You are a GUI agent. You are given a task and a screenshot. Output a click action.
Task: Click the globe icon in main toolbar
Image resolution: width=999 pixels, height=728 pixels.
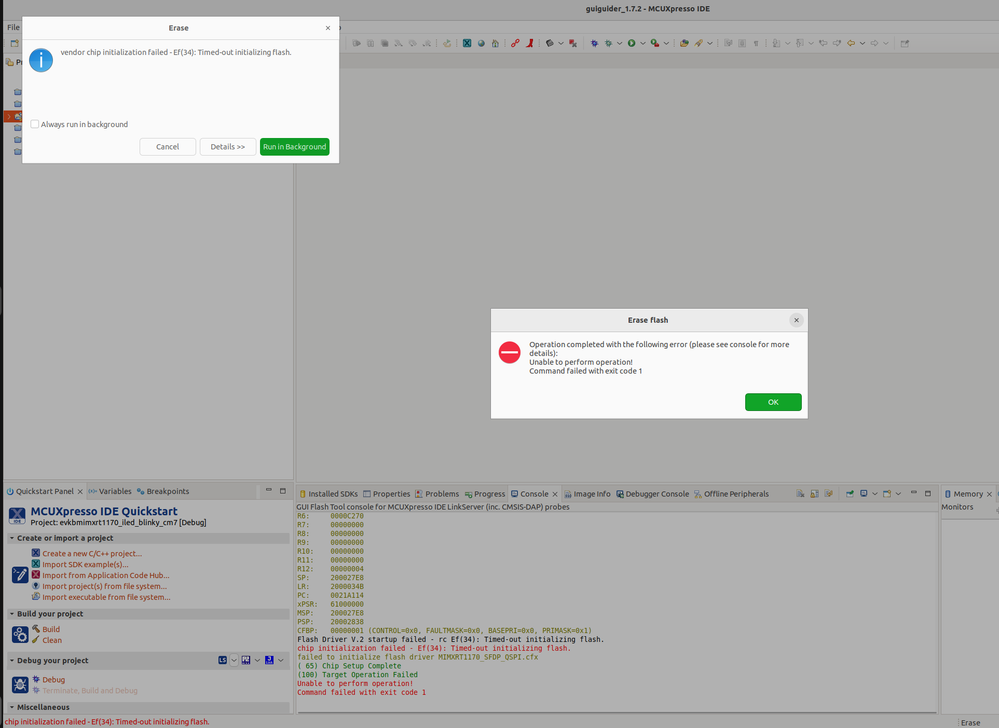tap(481, 43)
